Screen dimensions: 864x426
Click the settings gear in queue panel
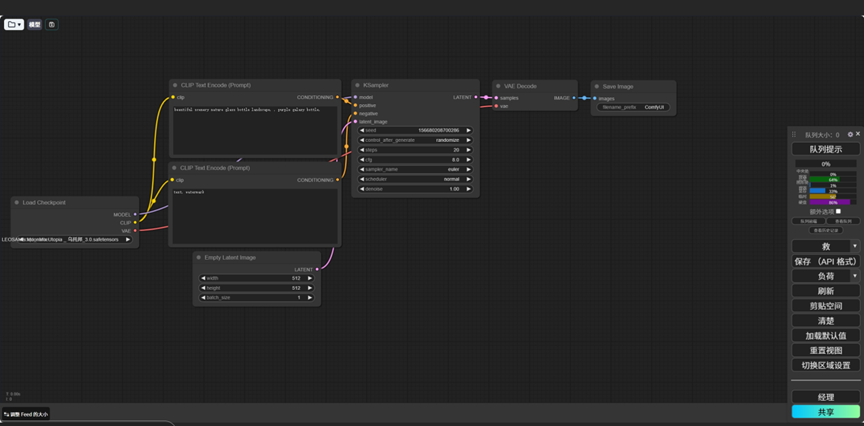point(850,134)
